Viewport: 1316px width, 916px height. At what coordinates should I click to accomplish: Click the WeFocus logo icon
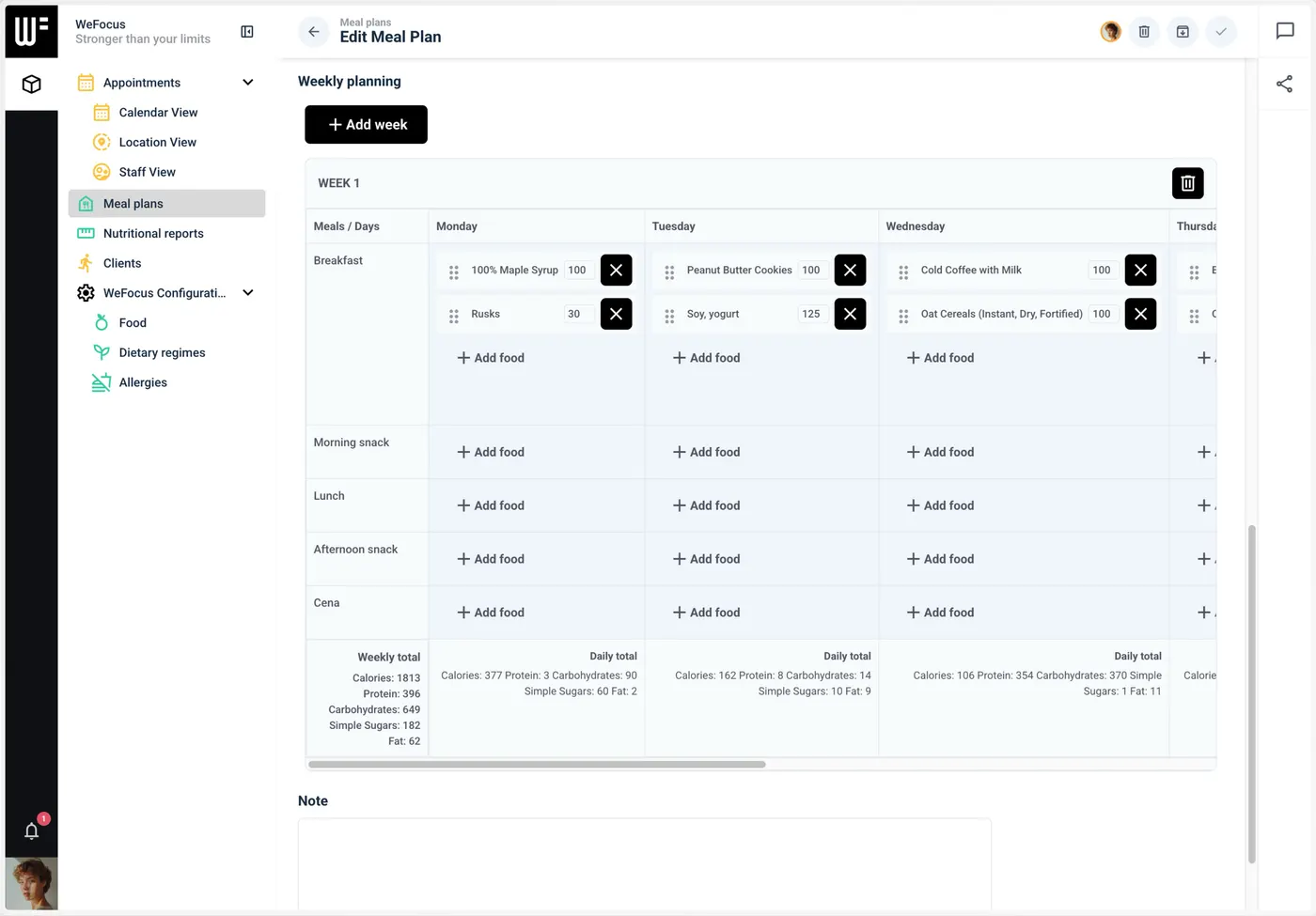[31, 31]
